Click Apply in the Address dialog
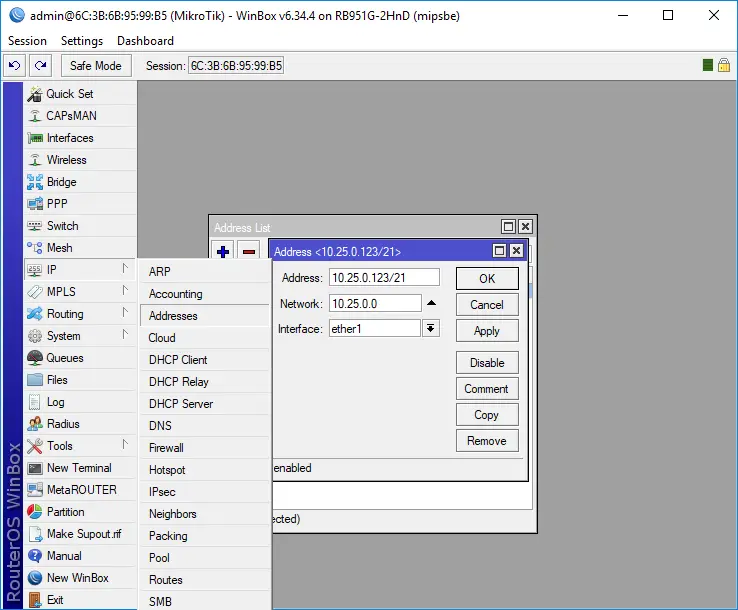Screen dimensions: 738x610 click(x=487, y=331)
